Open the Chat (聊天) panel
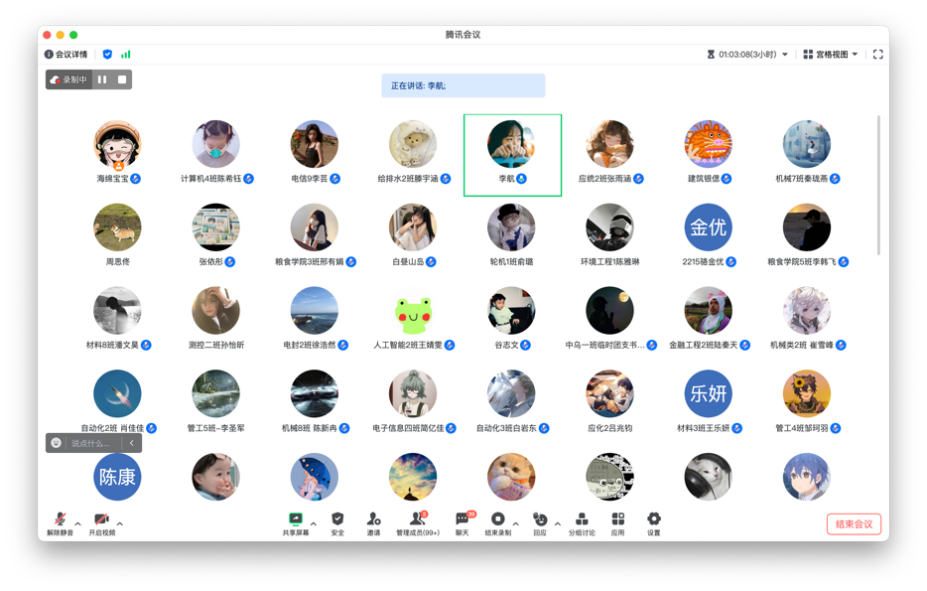This screenshot has height=591, width=927. coord(462,523)
